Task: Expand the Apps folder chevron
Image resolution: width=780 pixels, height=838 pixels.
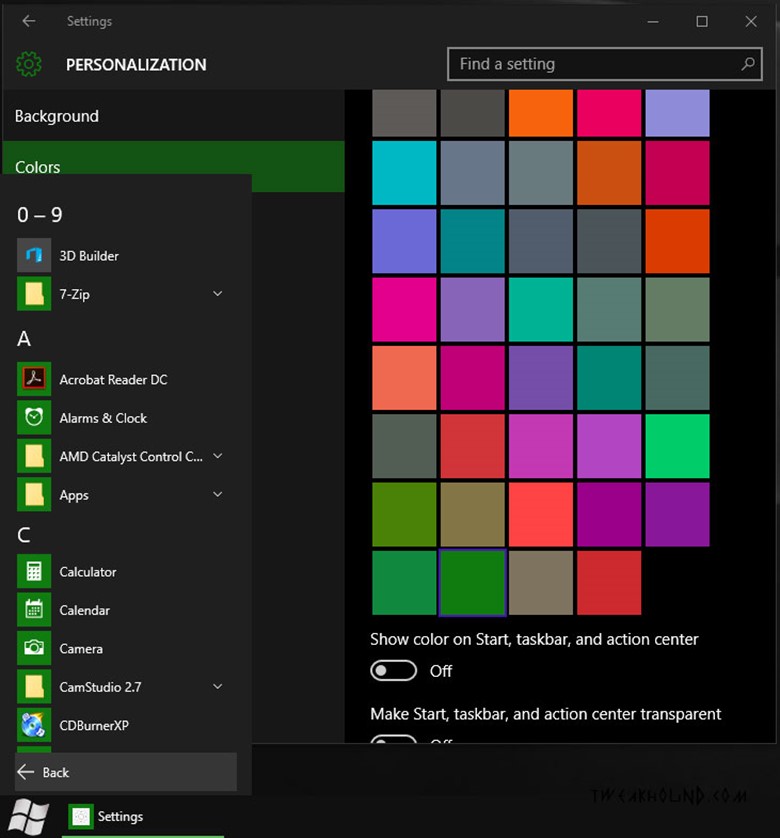Action: pyautogui.click(x=217, y=495)
